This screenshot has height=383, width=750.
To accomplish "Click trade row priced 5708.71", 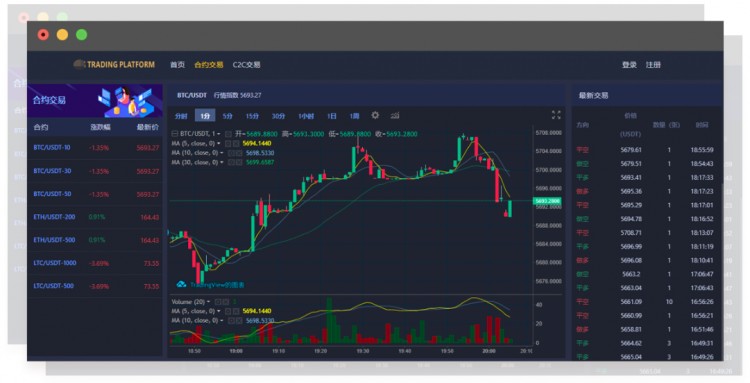I will tap(647, 233).
